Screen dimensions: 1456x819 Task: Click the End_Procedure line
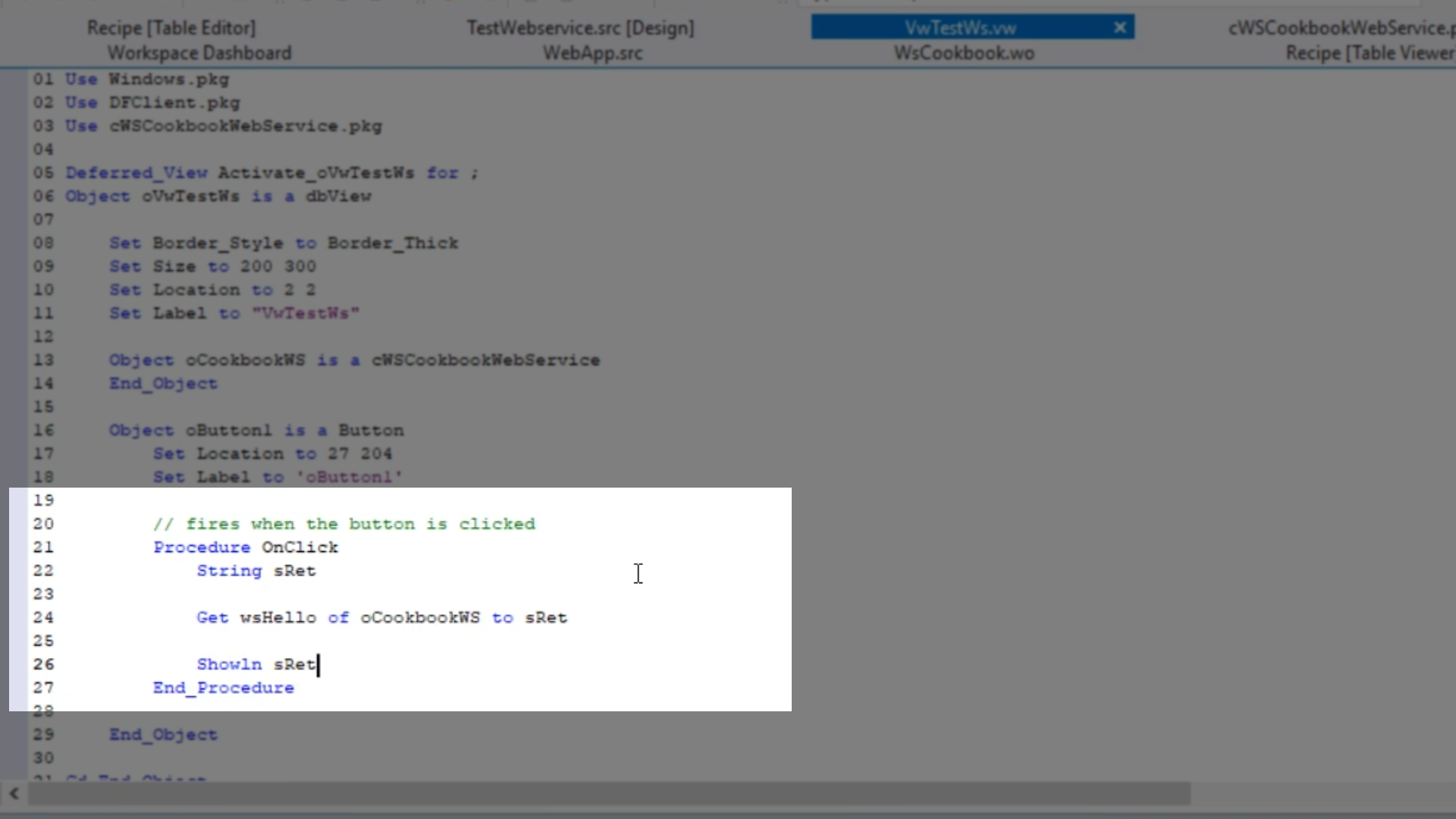coord(223,689)
